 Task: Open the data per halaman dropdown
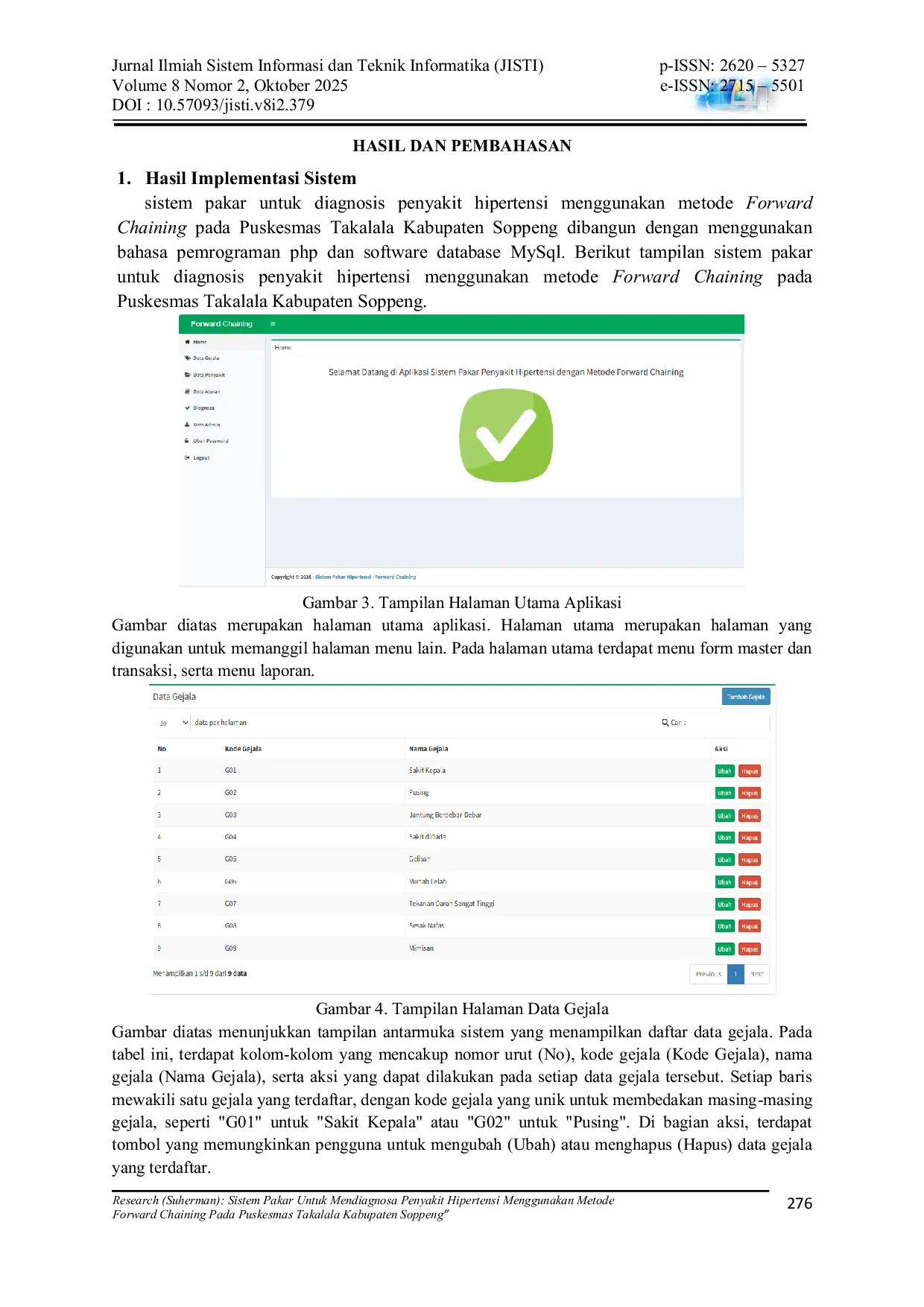coord(172,723)
